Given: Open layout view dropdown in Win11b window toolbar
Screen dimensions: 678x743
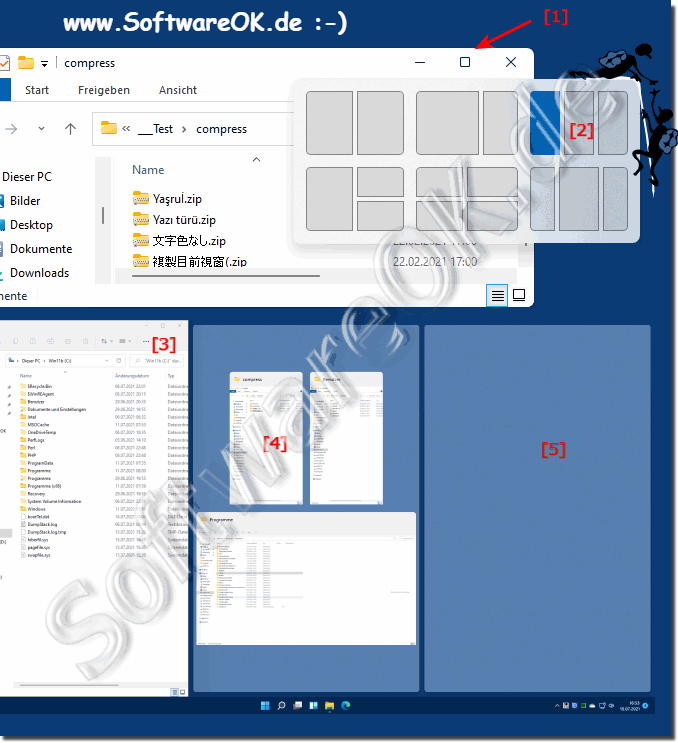Looking at the screenshot, I should pos(125,341).
